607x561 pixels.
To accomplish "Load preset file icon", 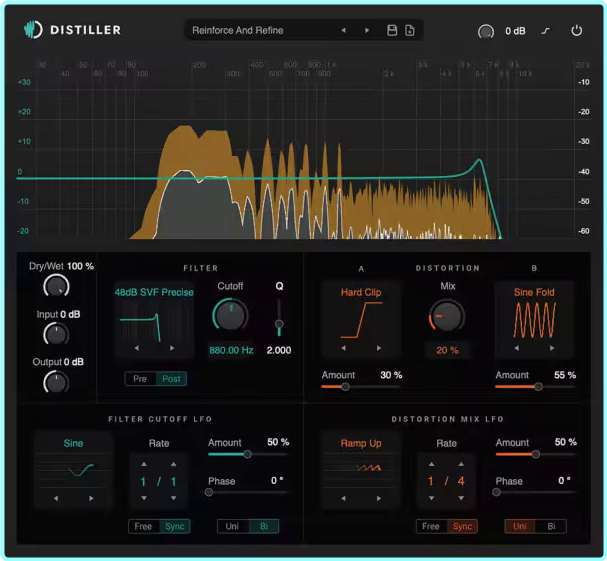I will pos(410,30).
